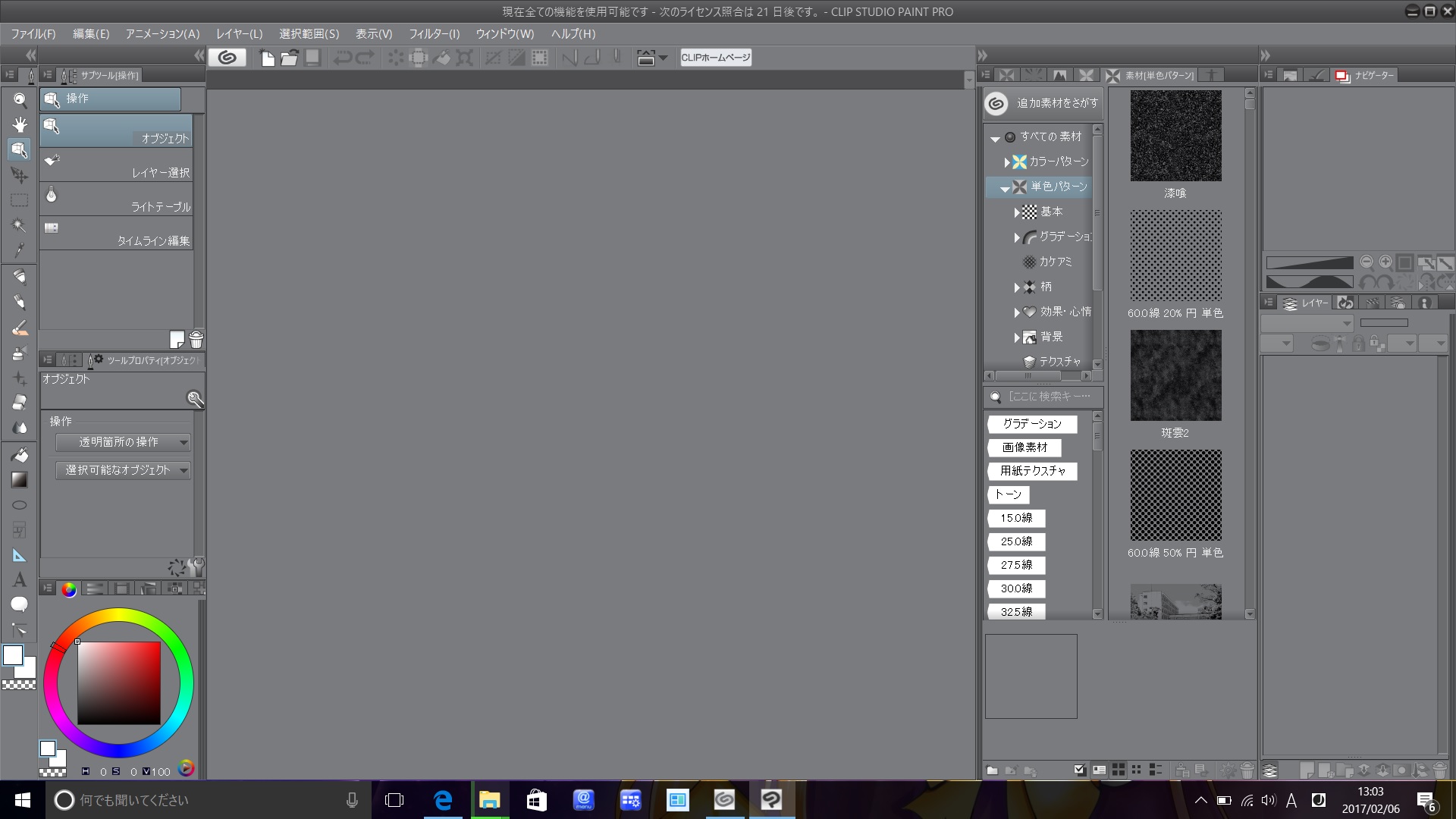Pick a color in the color wheel square

118,682
